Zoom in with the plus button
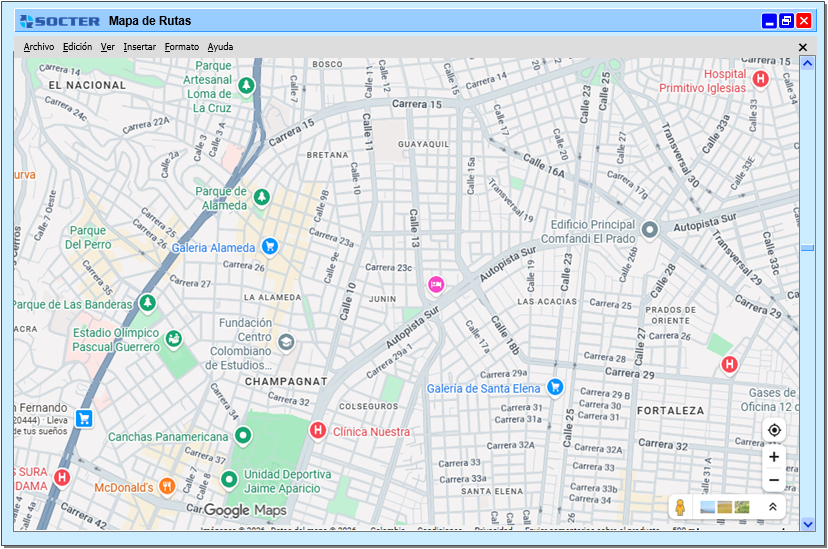The image size is (828, 549). point(774,457)
